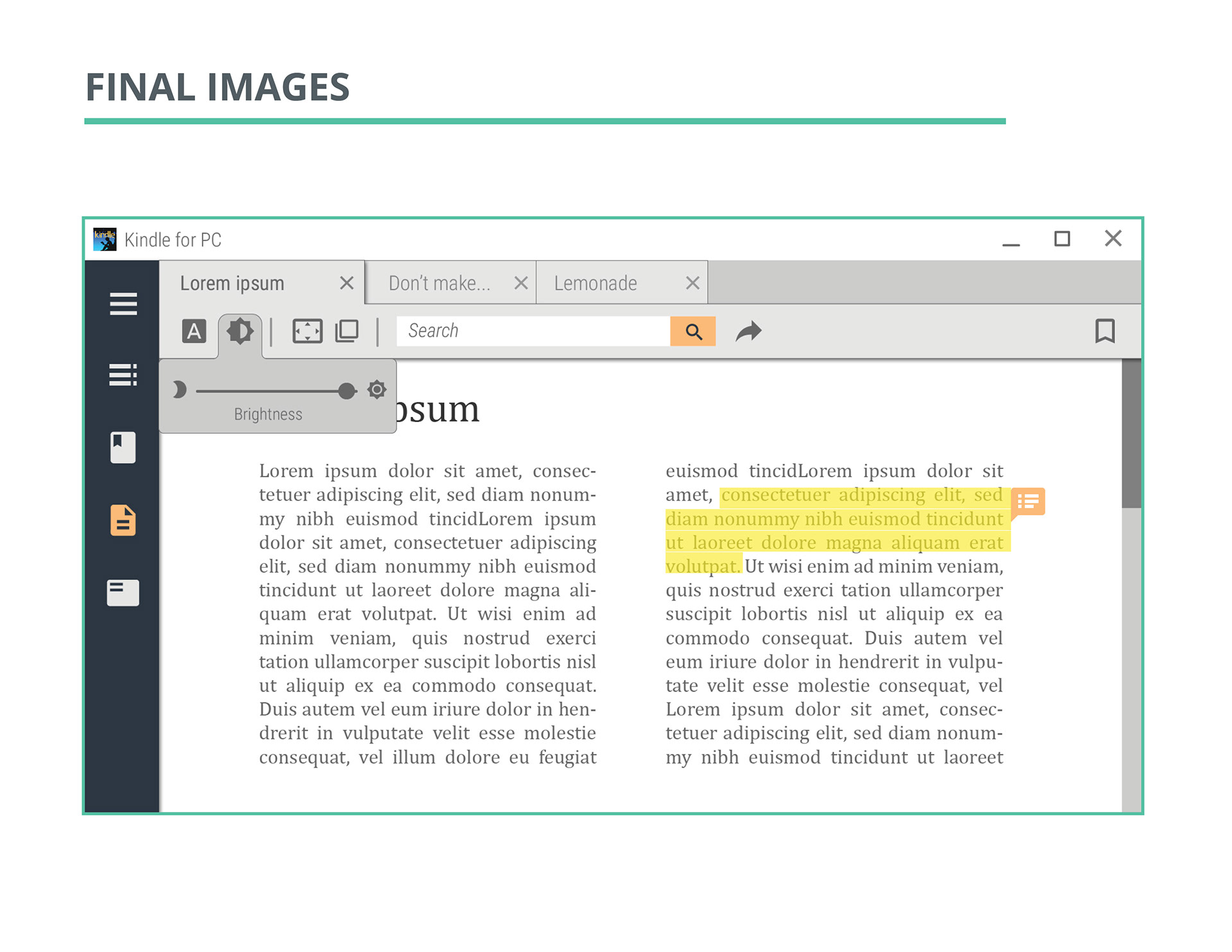
Task: Enter full screen reading mode
Action: (307, 331)
